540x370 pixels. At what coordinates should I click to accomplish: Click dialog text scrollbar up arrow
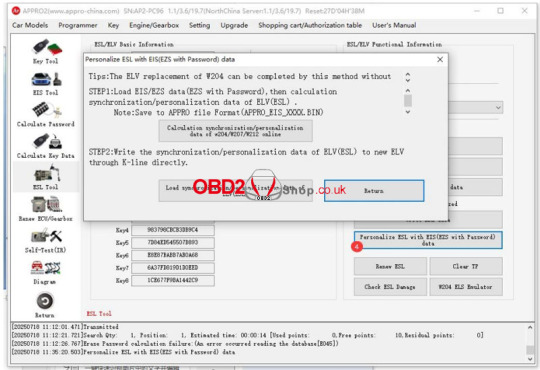tap(408, 91)
